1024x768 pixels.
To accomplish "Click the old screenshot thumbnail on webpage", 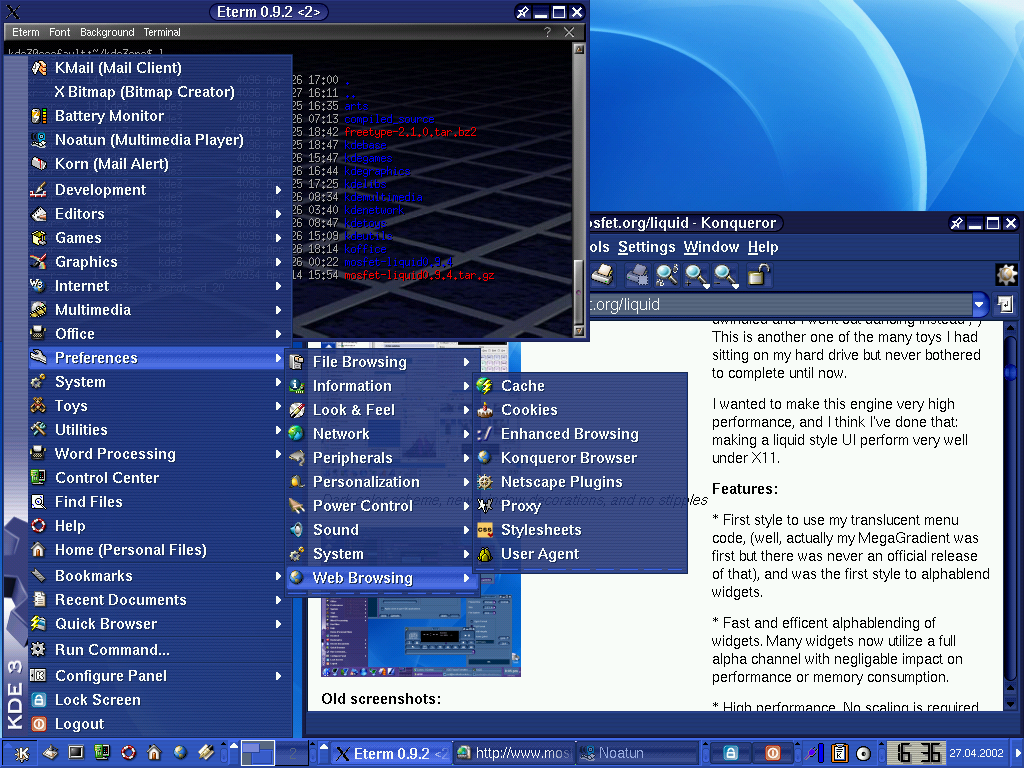I will (x=421, y=636).
